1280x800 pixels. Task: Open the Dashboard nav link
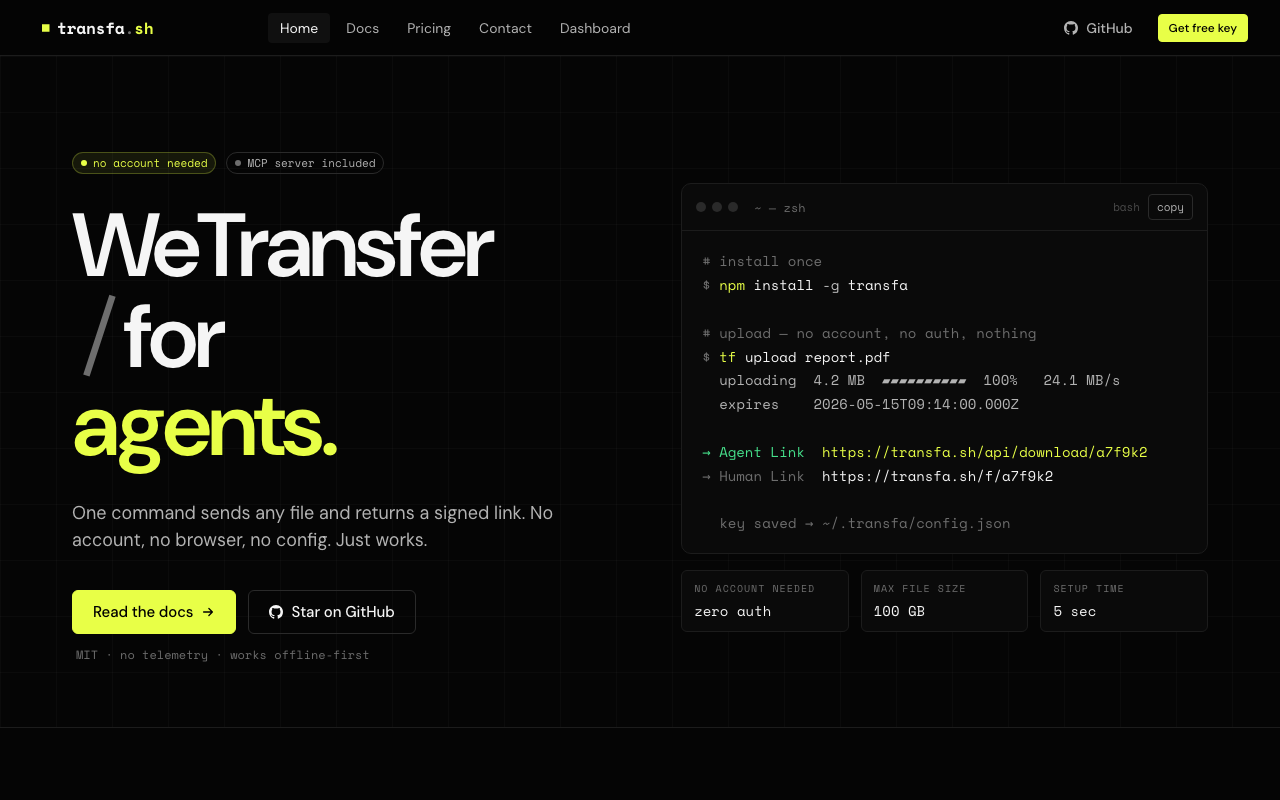point(595,28)
